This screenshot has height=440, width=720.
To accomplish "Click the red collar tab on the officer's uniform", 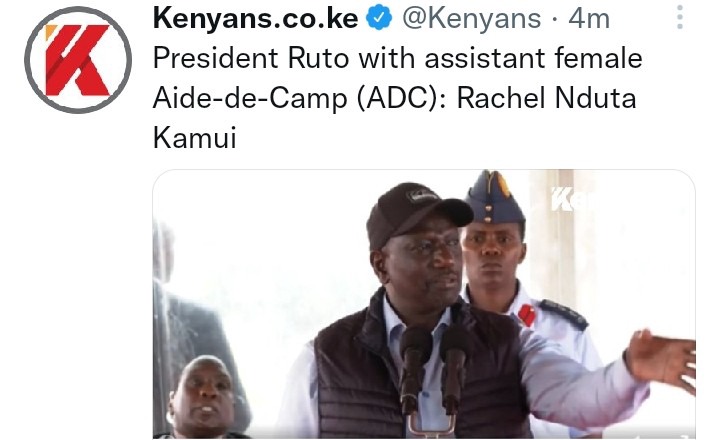I will 526,316.
